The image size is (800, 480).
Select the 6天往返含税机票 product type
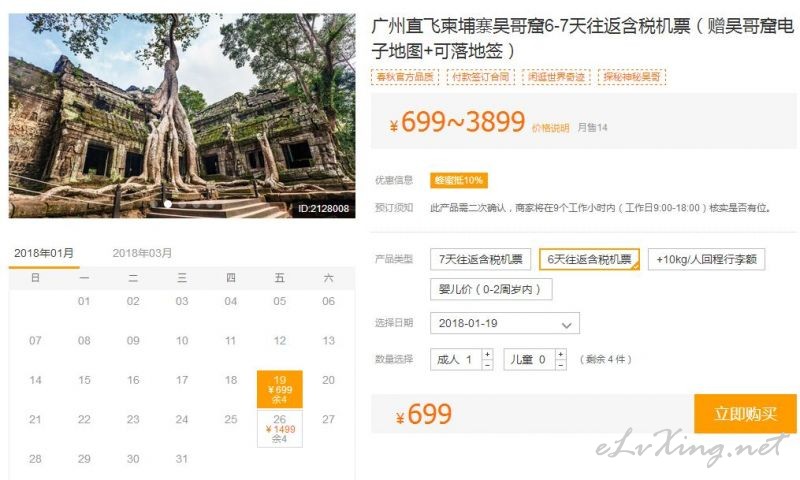pos(589,259)
